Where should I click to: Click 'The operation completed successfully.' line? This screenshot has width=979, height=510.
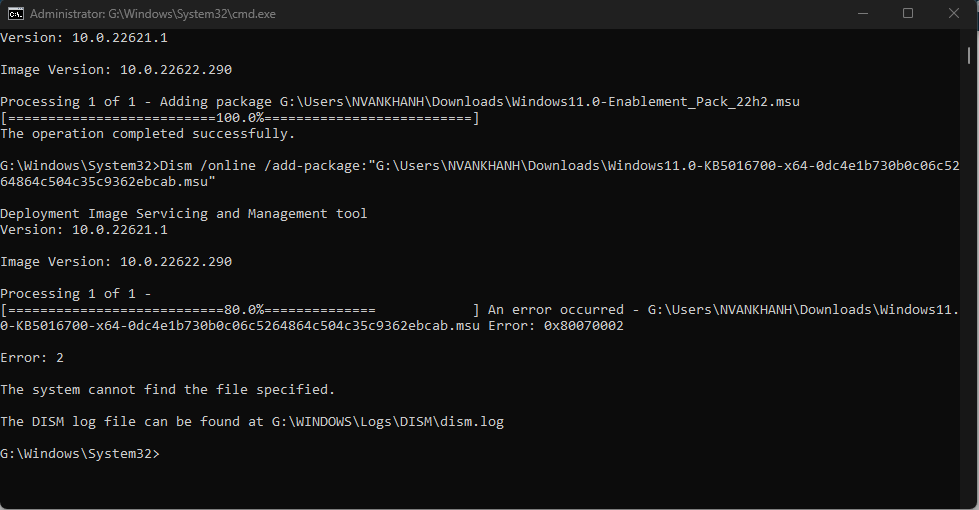[147, 134]
